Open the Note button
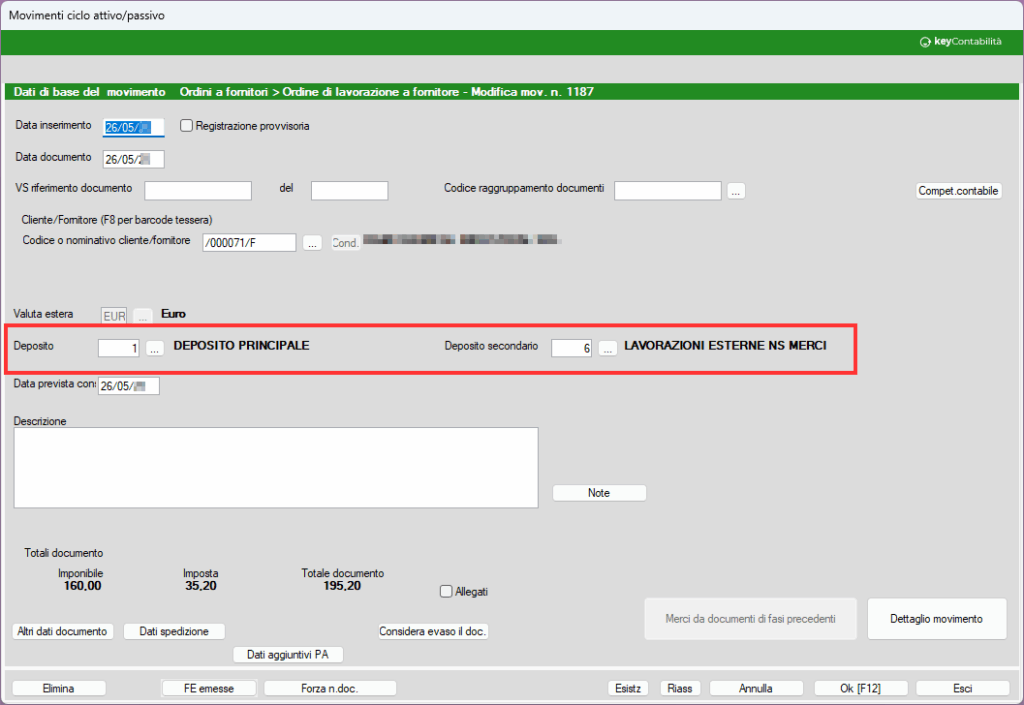 [599, 493]
